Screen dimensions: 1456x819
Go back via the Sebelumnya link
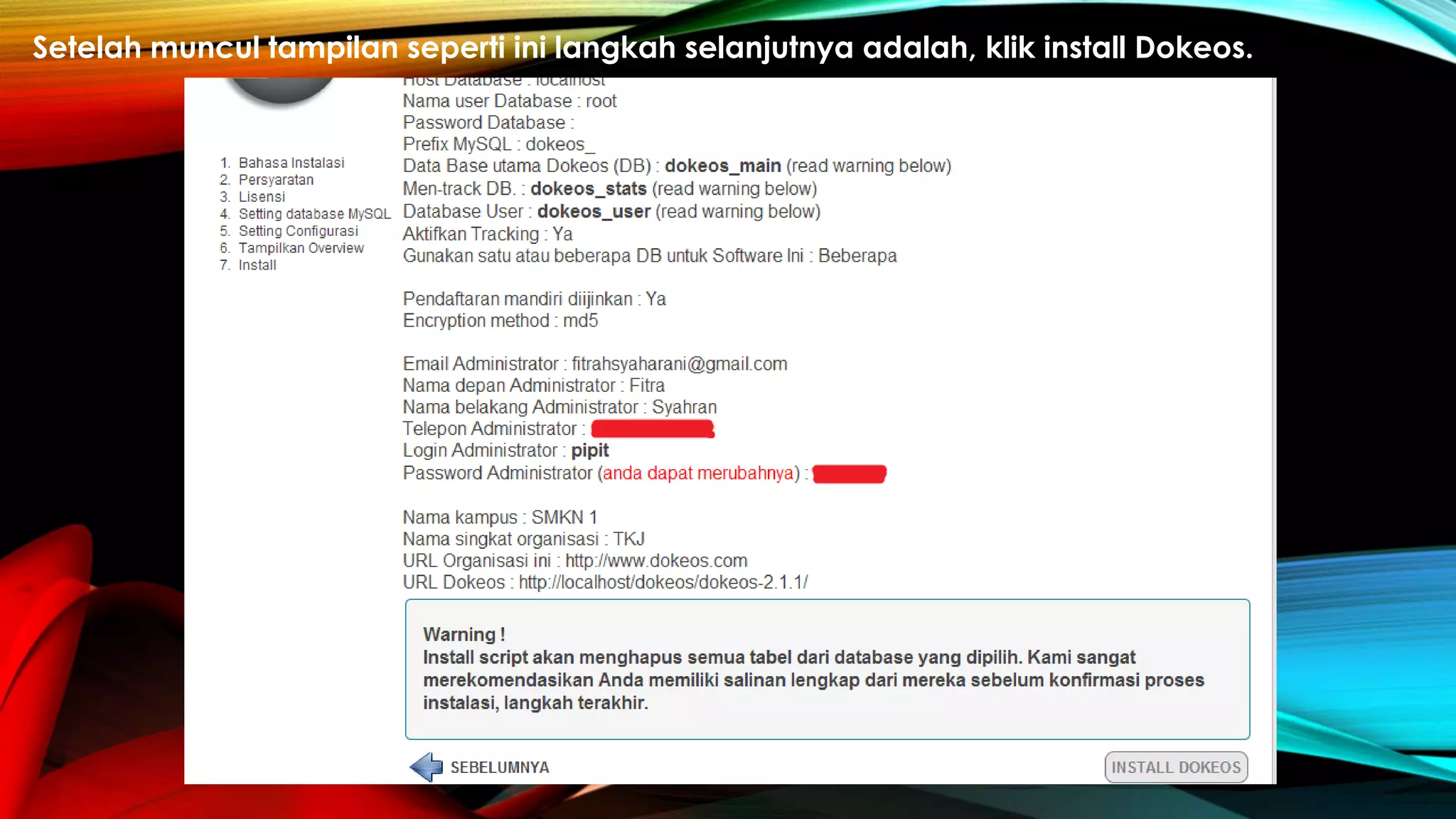pos(500,768)
